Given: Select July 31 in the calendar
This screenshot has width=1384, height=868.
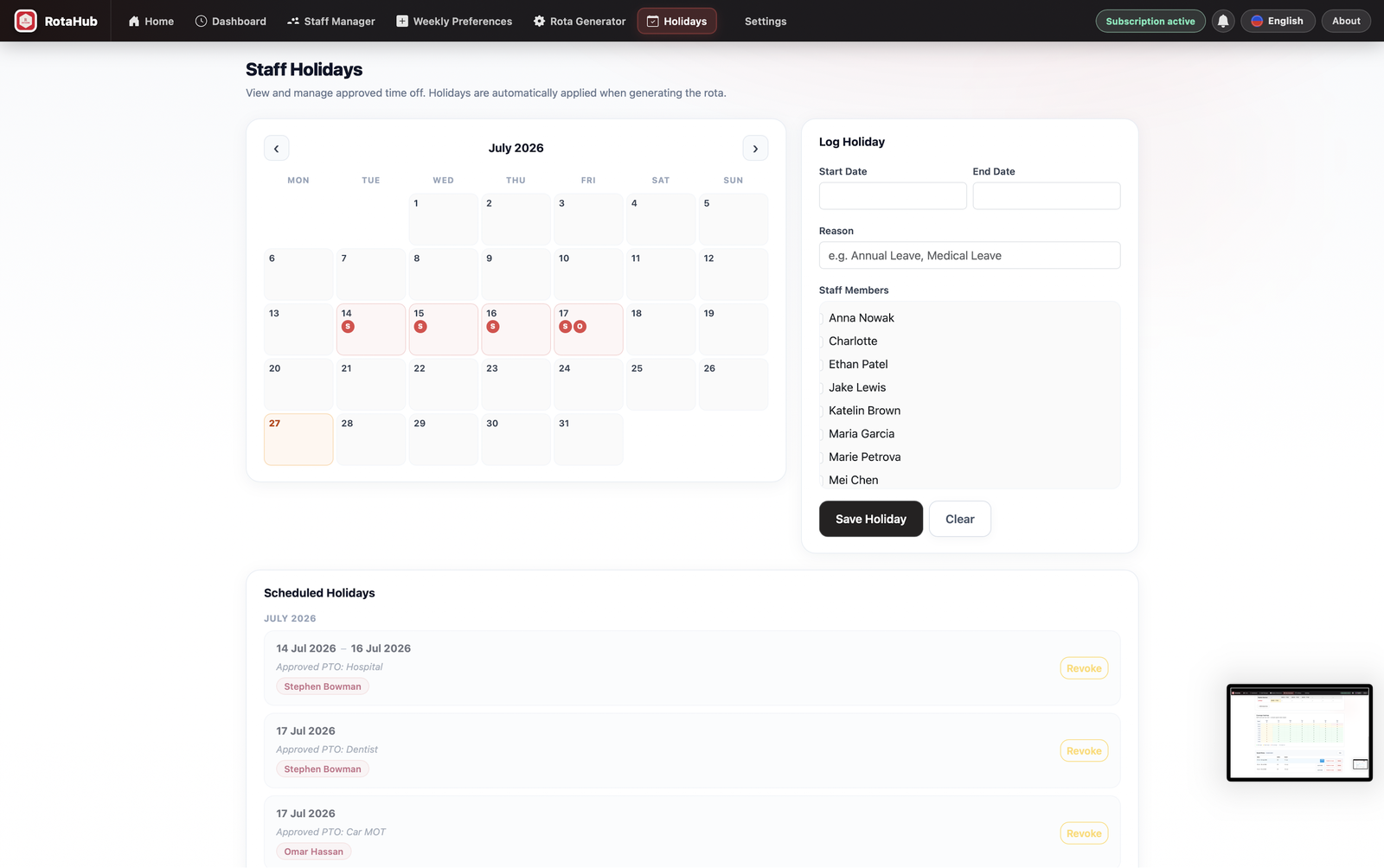Looking at the screenshot, I should pos(588,439).
